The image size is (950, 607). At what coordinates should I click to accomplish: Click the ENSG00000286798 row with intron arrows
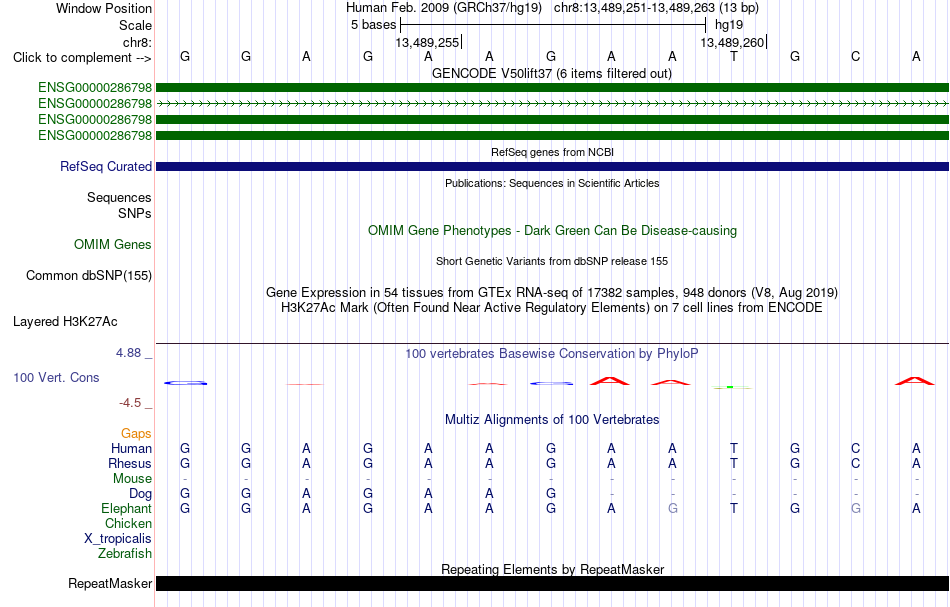coord(553,104)
